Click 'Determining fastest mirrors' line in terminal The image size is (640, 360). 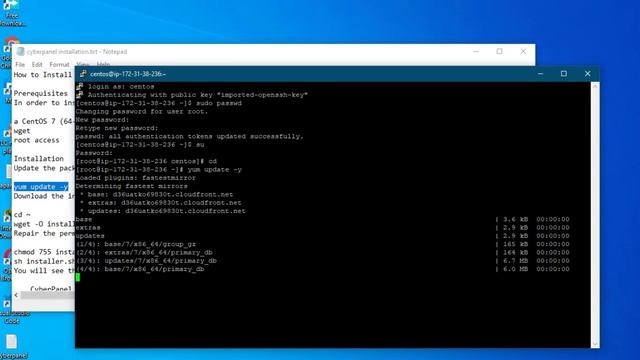(132, 186)
